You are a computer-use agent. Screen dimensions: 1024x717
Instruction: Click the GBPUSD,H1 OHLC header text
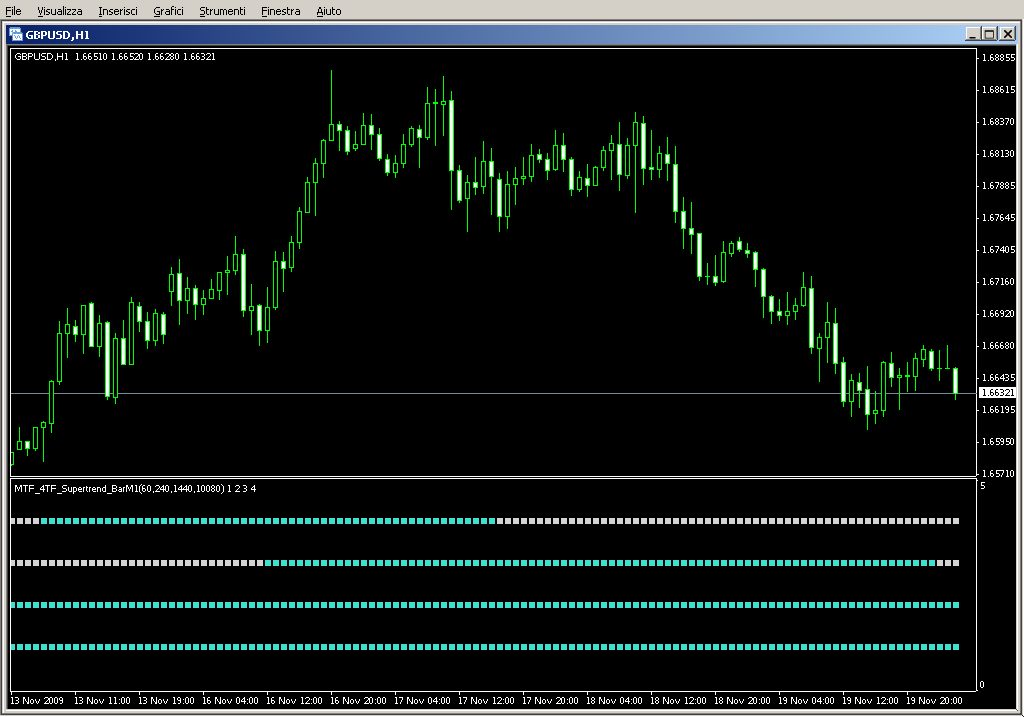coord(115,57)
